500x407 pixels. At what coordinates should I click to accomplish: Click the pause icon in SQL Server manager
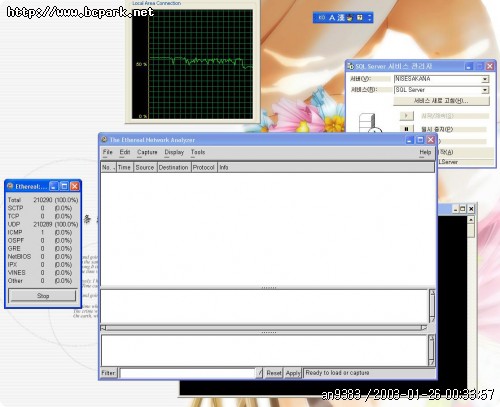[406, 129]
